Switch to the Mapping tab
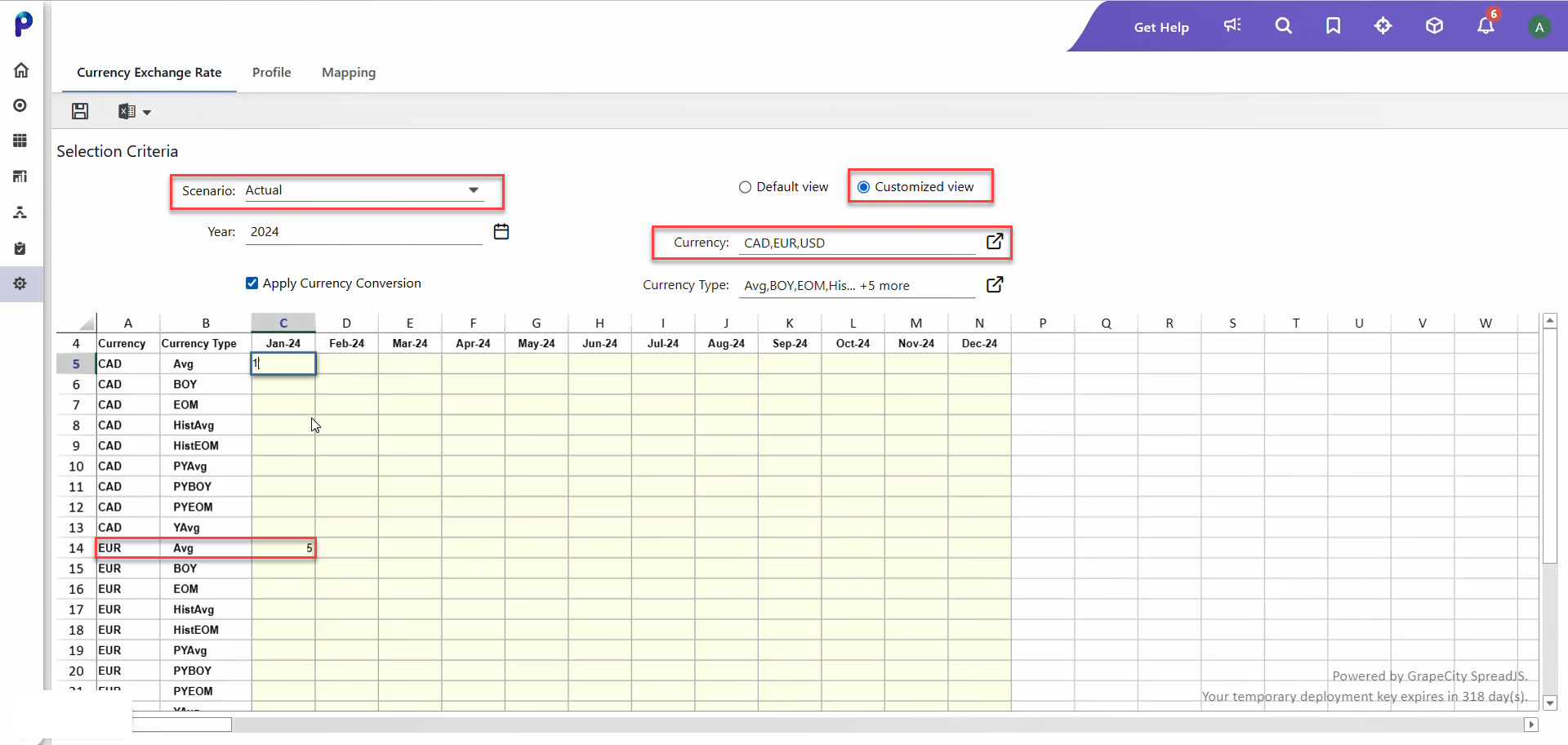 click(x=349, y=72)
